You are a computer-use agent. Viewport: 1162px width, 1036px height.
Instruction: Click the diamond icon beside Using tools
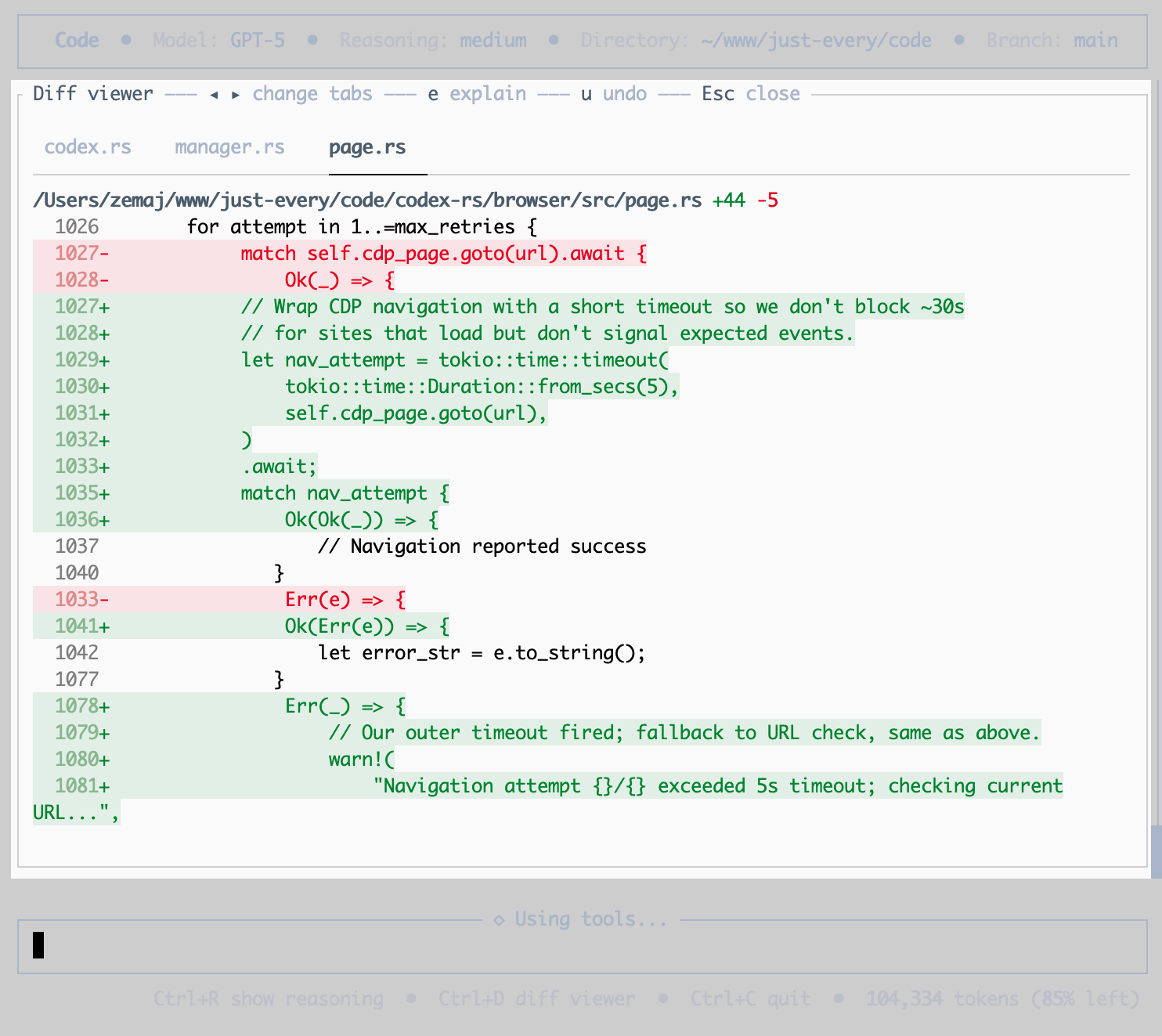(499, 920)
